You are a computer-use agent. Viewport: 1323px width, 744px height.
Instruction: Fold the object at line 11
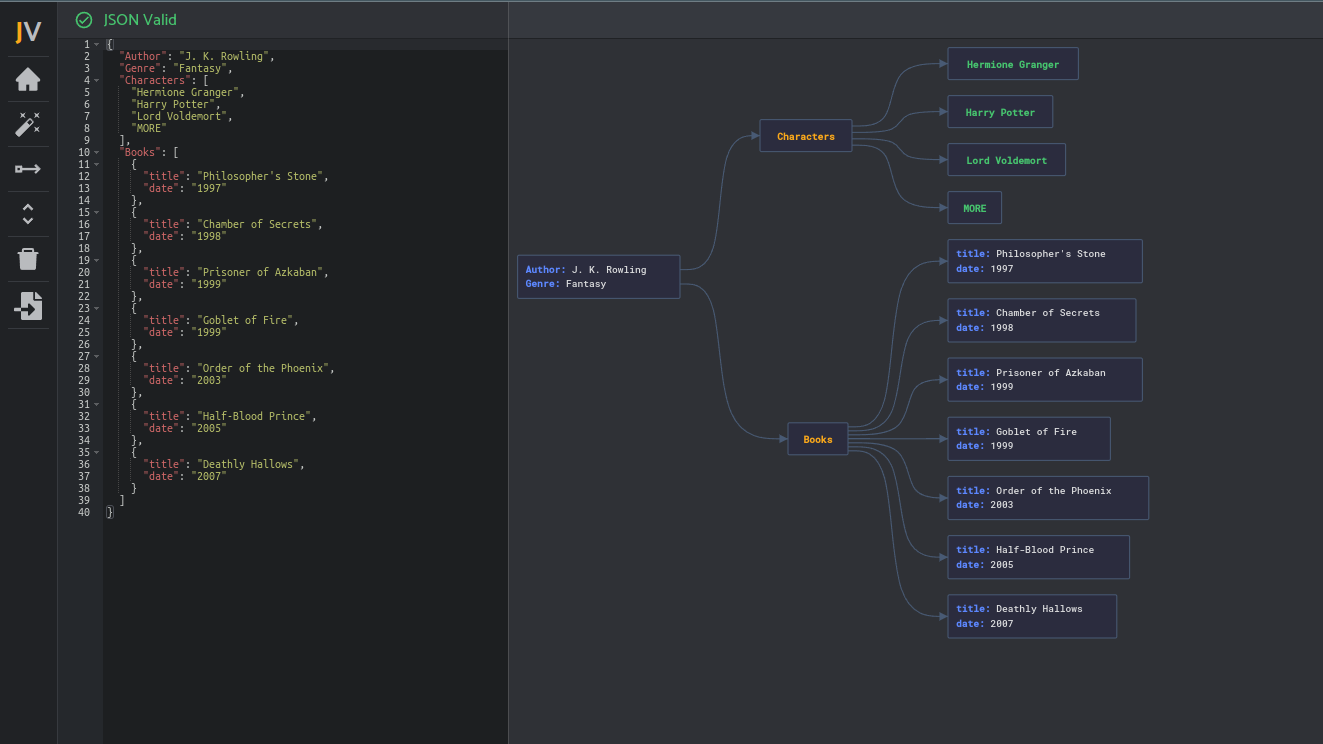[x=97, y=165]
